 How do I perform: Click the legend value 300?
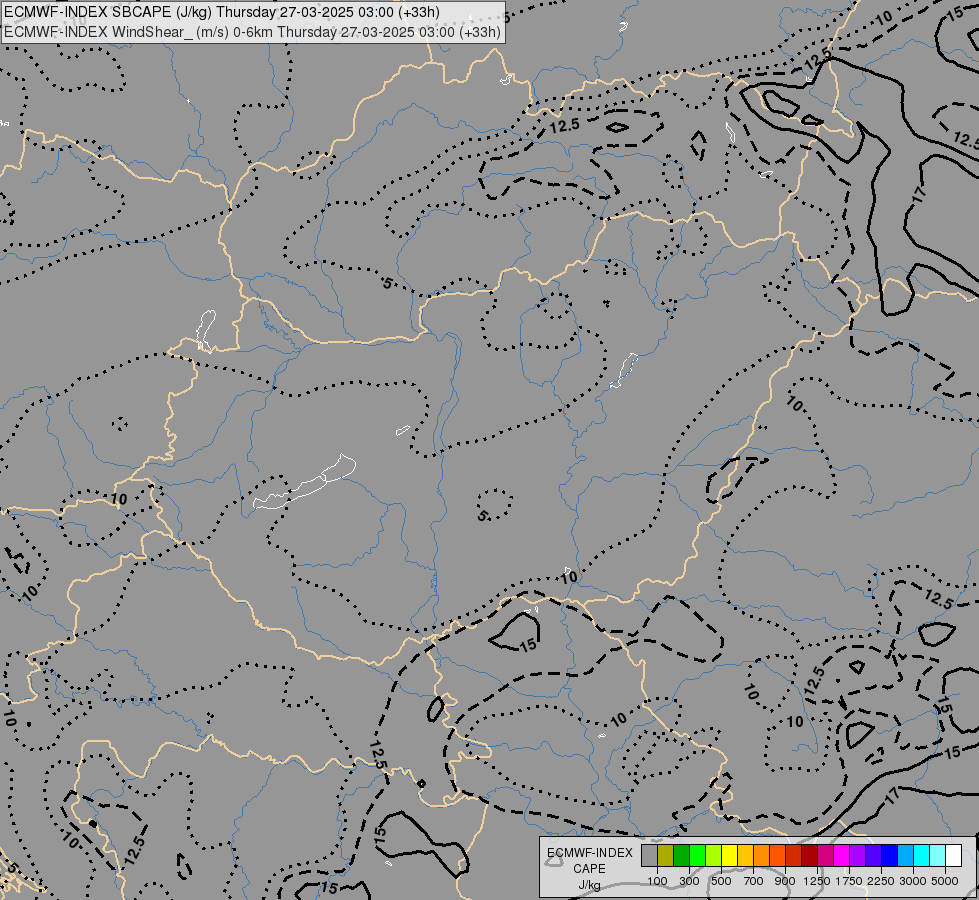[689, 881]
